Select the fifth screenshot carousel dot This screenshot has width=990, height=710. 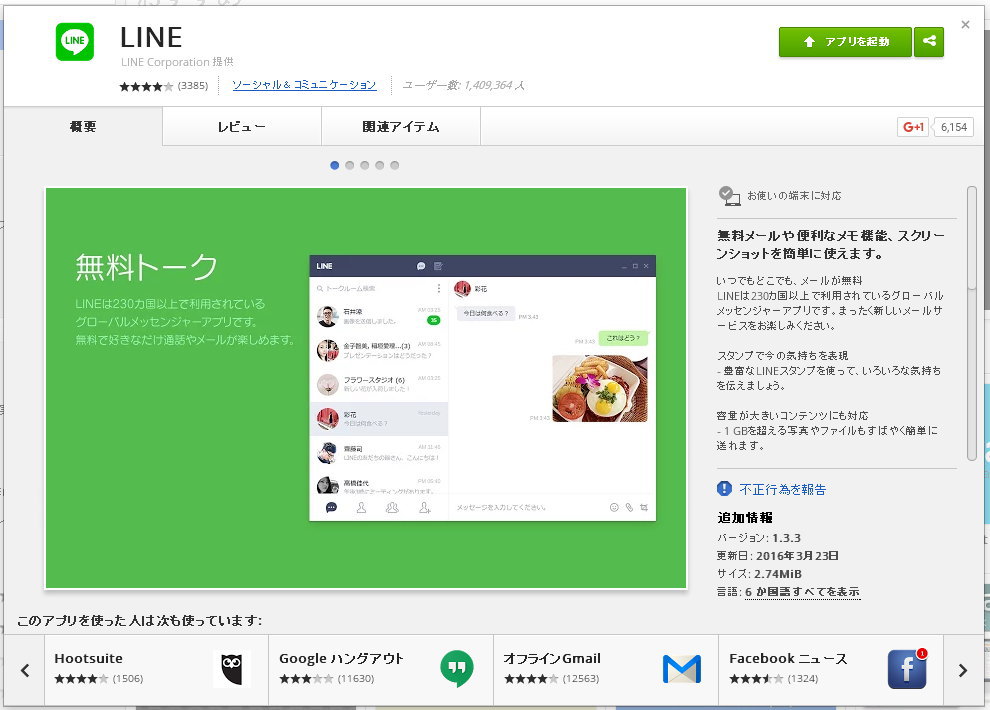[395, 165]
